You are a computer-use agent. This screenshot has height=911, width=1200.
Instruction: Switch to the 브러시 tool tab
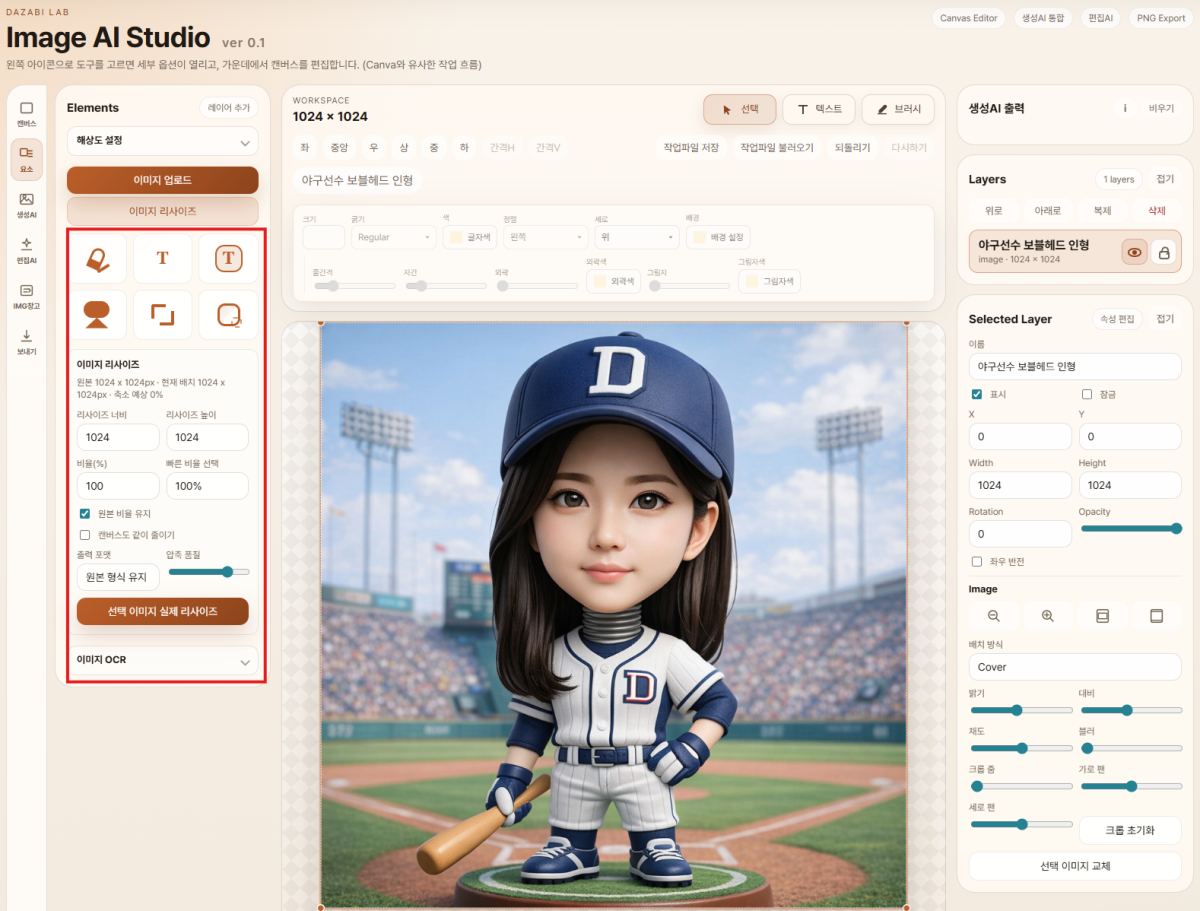pos(898,109)
